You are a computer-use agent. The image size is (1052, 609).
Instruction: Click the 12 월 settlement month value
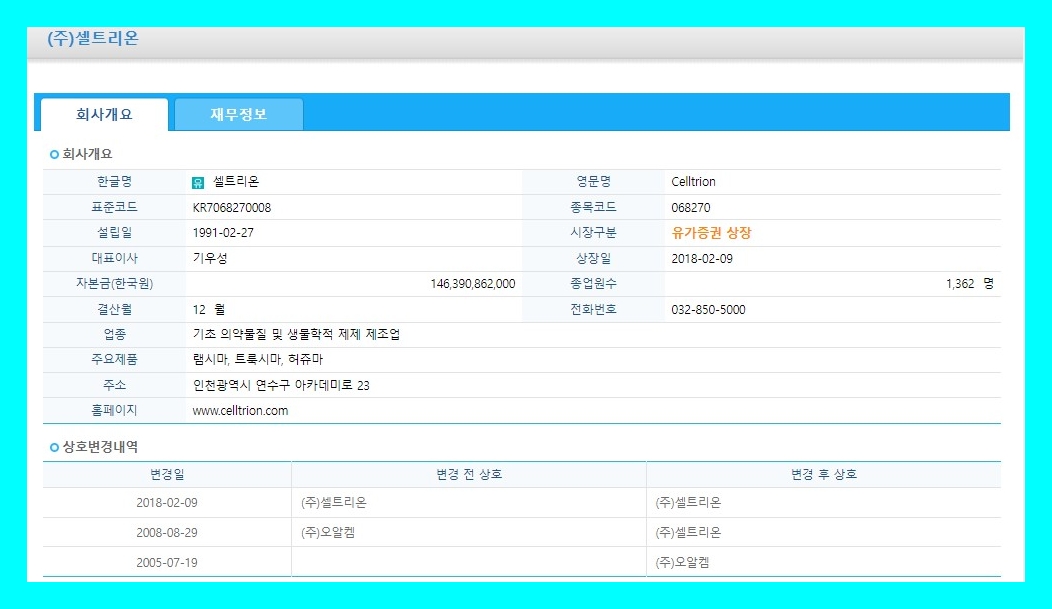tap(209, 309)
